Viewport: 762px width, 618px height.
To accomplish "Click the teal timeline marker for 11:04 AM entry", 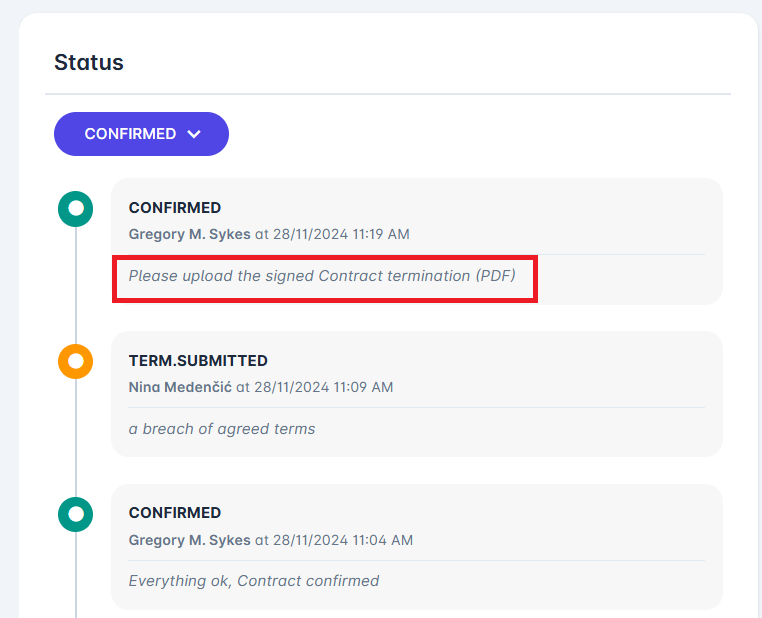I will [75, 513].
